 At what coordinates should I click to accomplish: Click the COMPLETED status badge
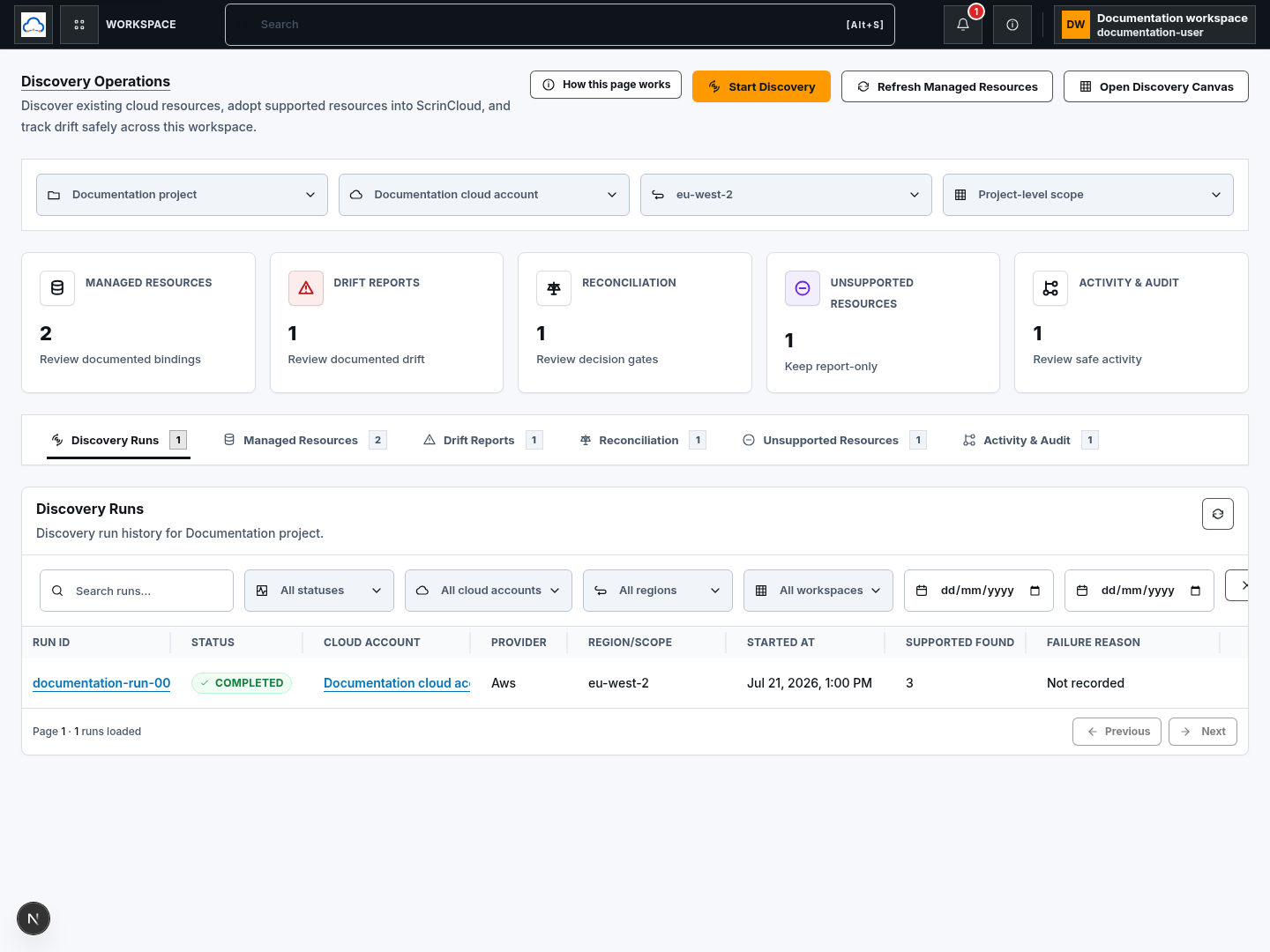click(242, 683)
